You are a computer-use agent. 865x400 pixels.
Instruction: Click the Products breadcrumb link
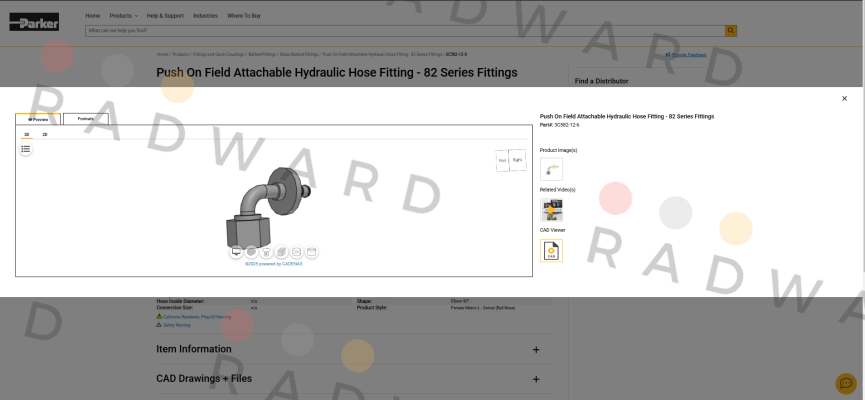180,55
